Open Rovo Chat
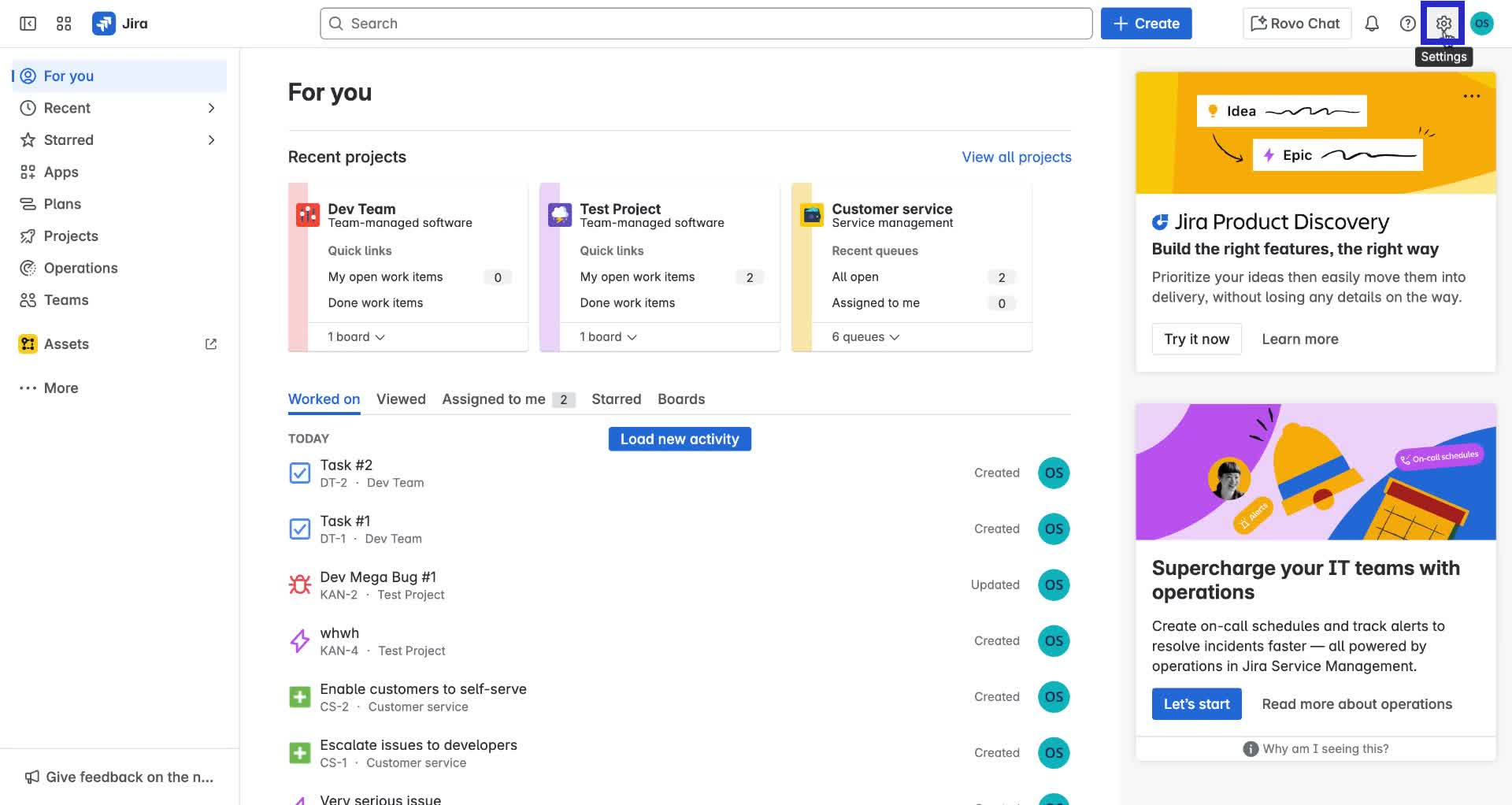This screenshot has height=805, width=1512. [1295, 23]
